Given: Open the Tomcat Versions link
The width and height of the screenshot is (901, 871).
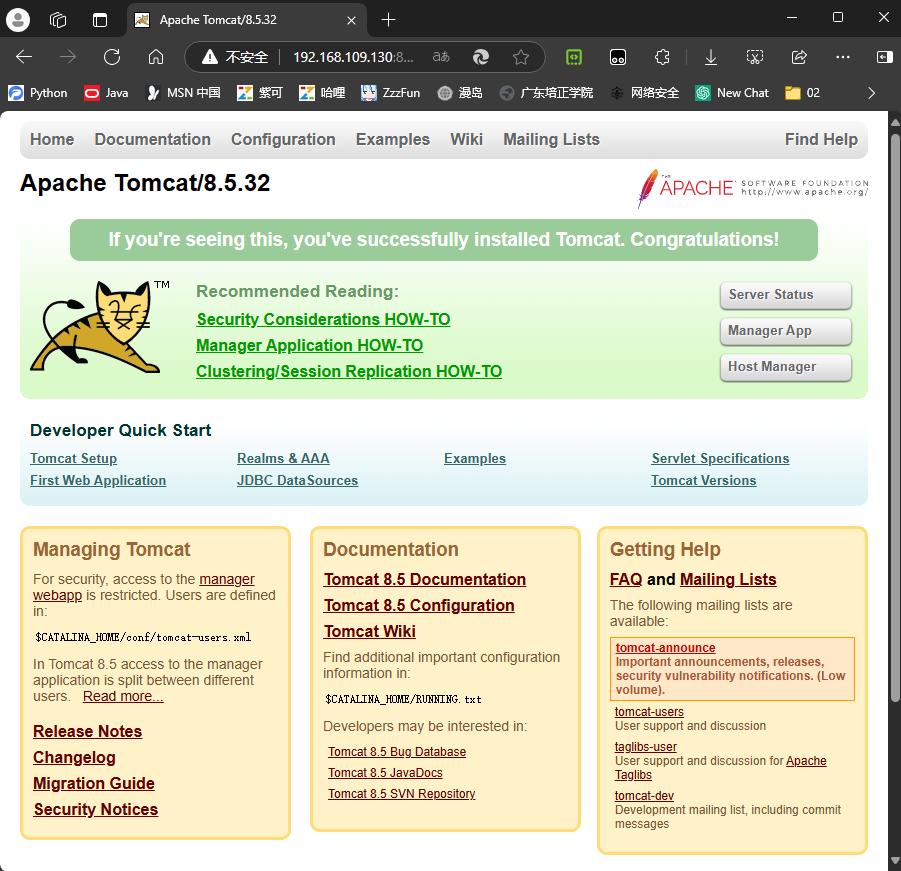Looking at the screenshot, I should pos(704,480).
